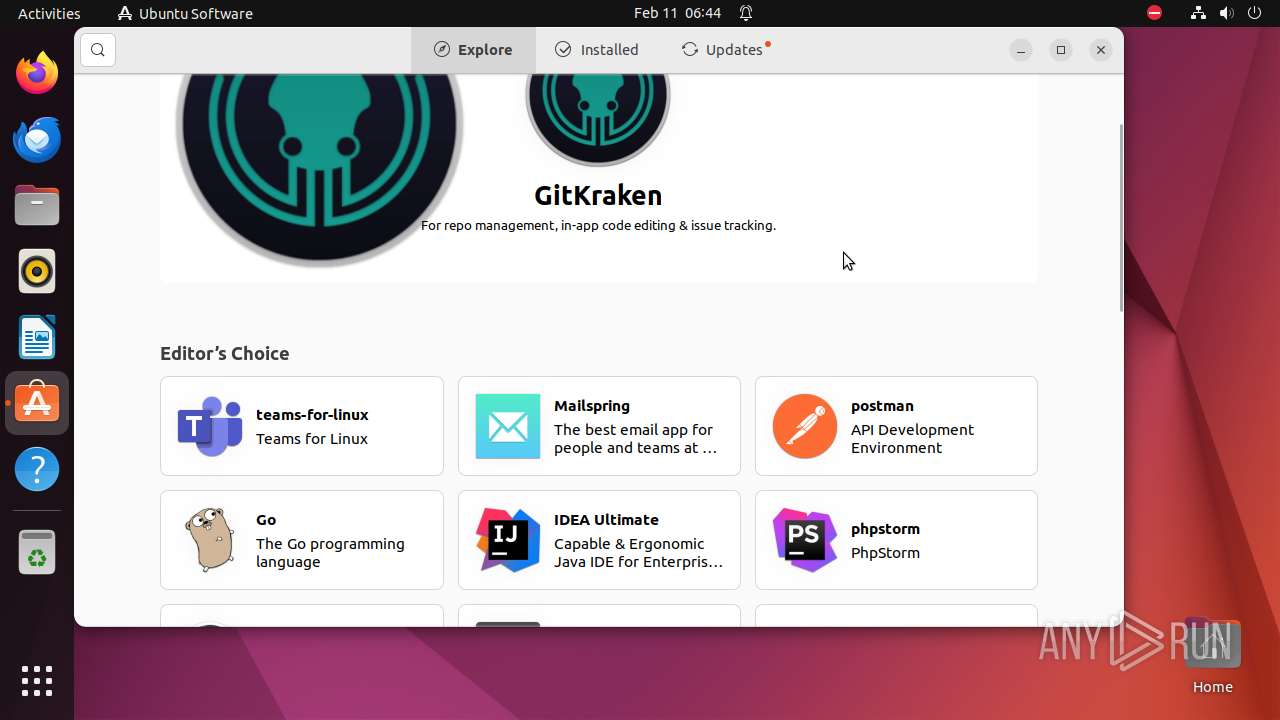This screenshot has height=720, width=1280.
Task: Launch LibreOffice Writer from the dock
Action: point(37,337)
